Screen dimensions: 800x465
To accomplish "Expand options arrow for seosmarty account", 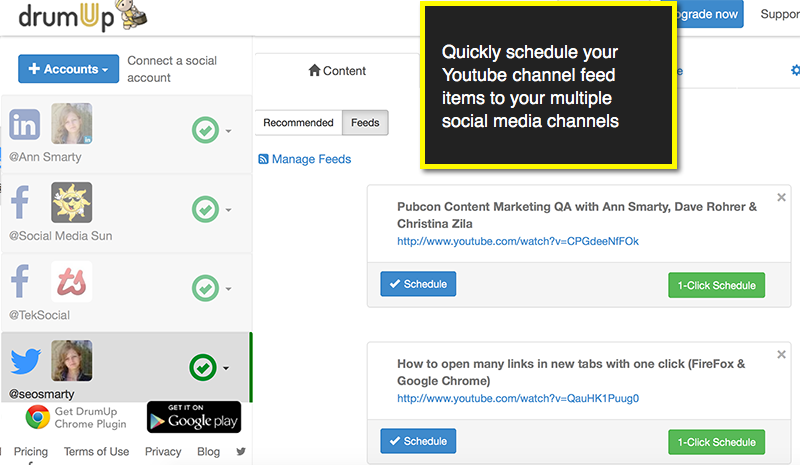I will coord(226,368).
